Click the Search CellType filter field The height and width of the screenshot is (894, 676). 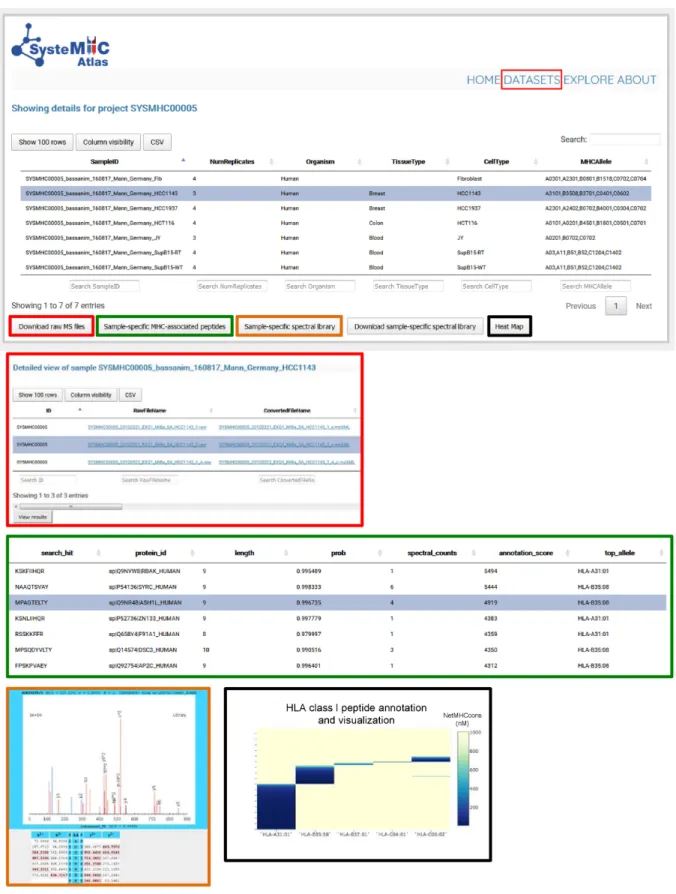point(496,286)
